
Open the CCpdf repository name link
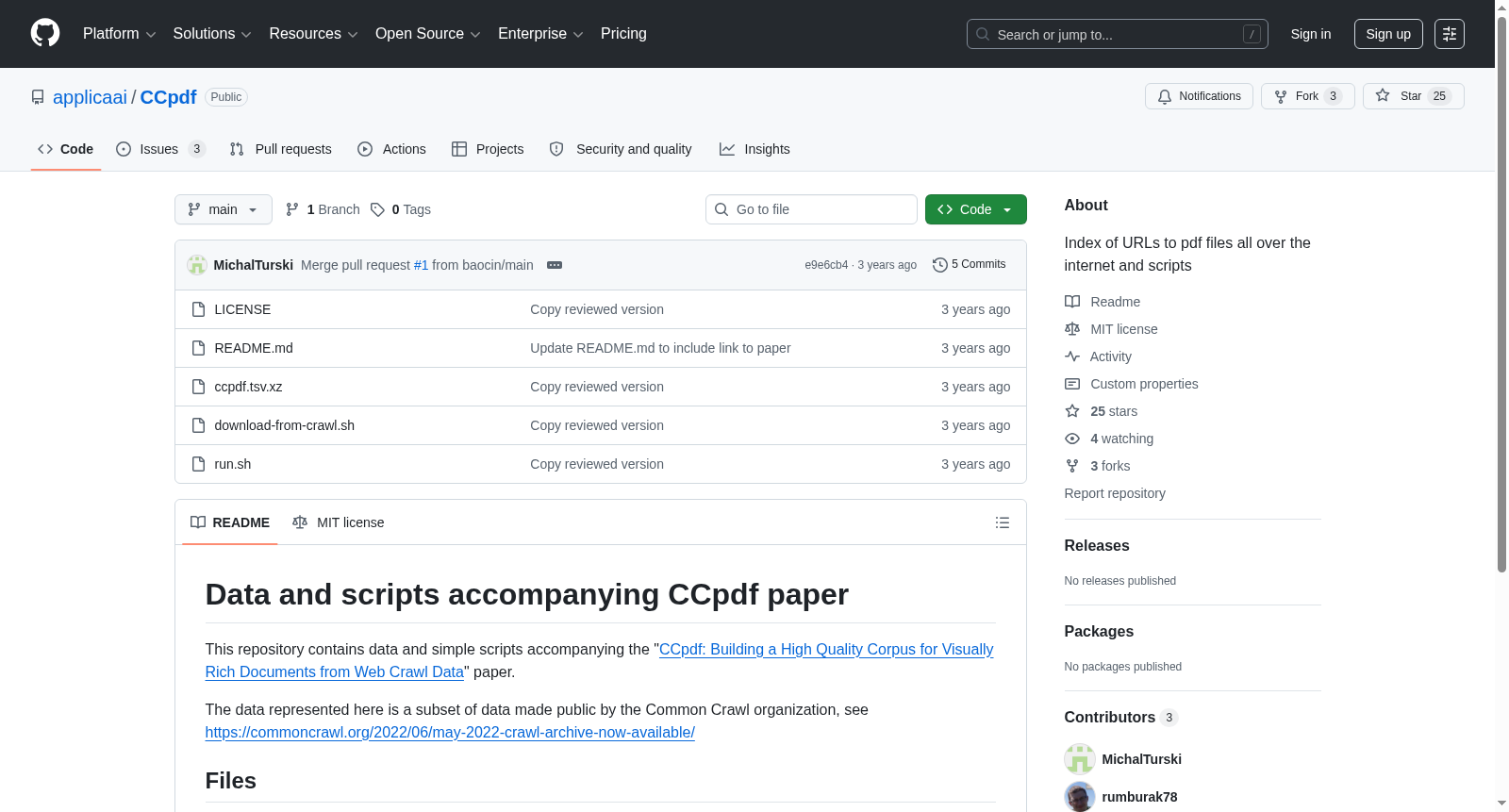coord(168,97)
